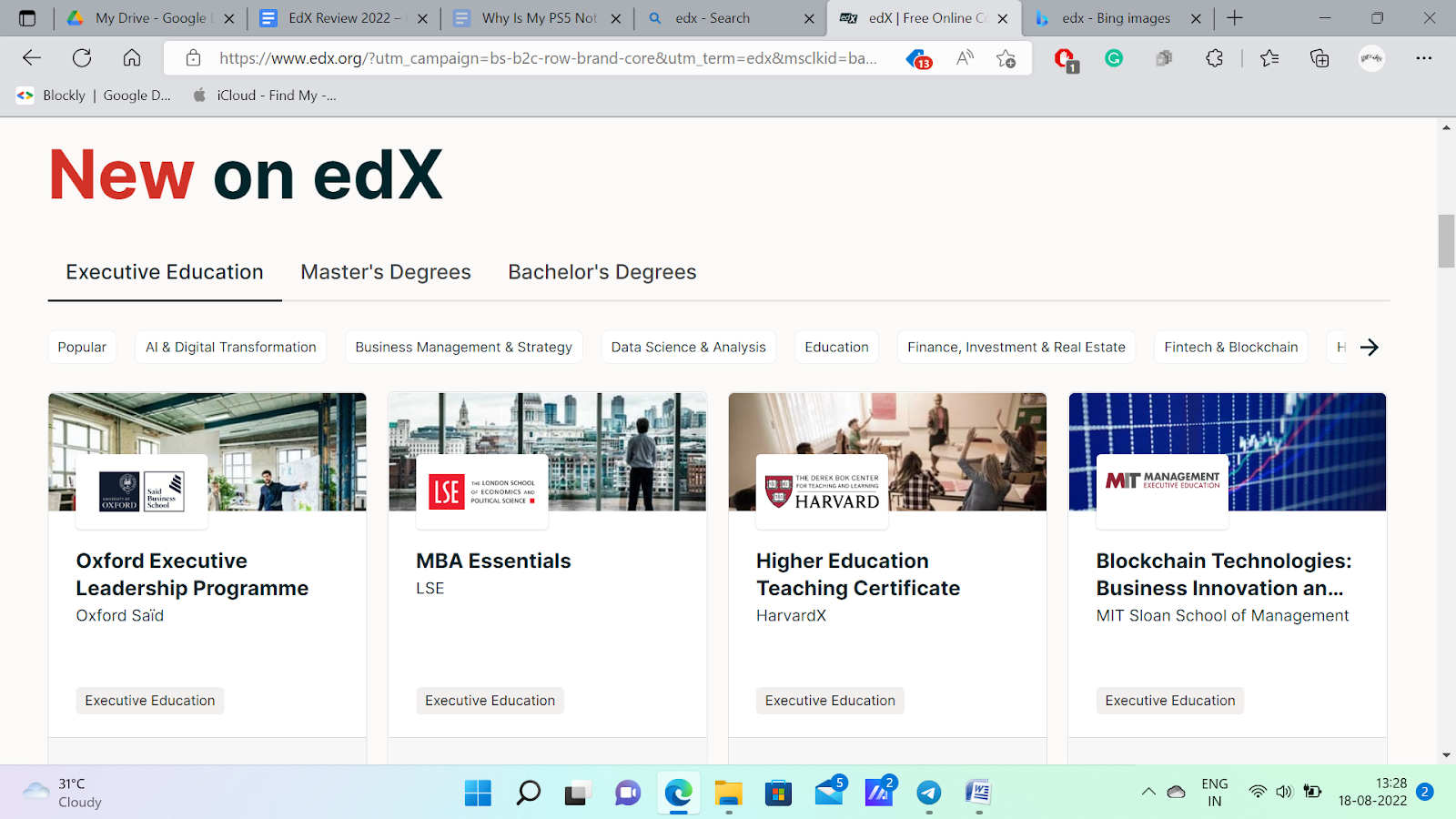The height and width of the screenshot is (819, 1456).
Task: Open Teams Chat from the taskbar
Action: click(x=627, y=793)
